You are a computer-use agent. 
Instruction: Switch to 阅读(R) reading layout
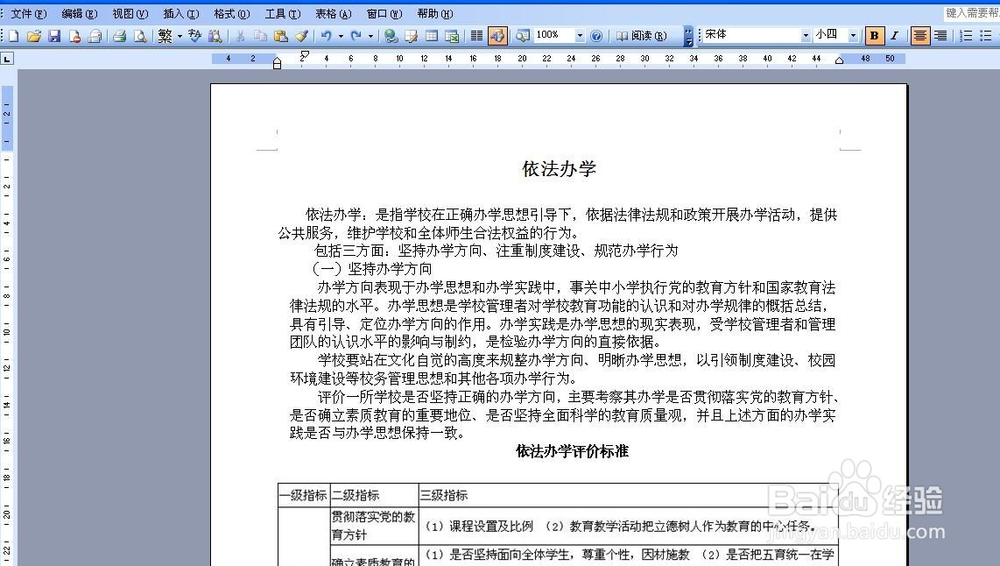pyautogui.click(x=641, y=36)
